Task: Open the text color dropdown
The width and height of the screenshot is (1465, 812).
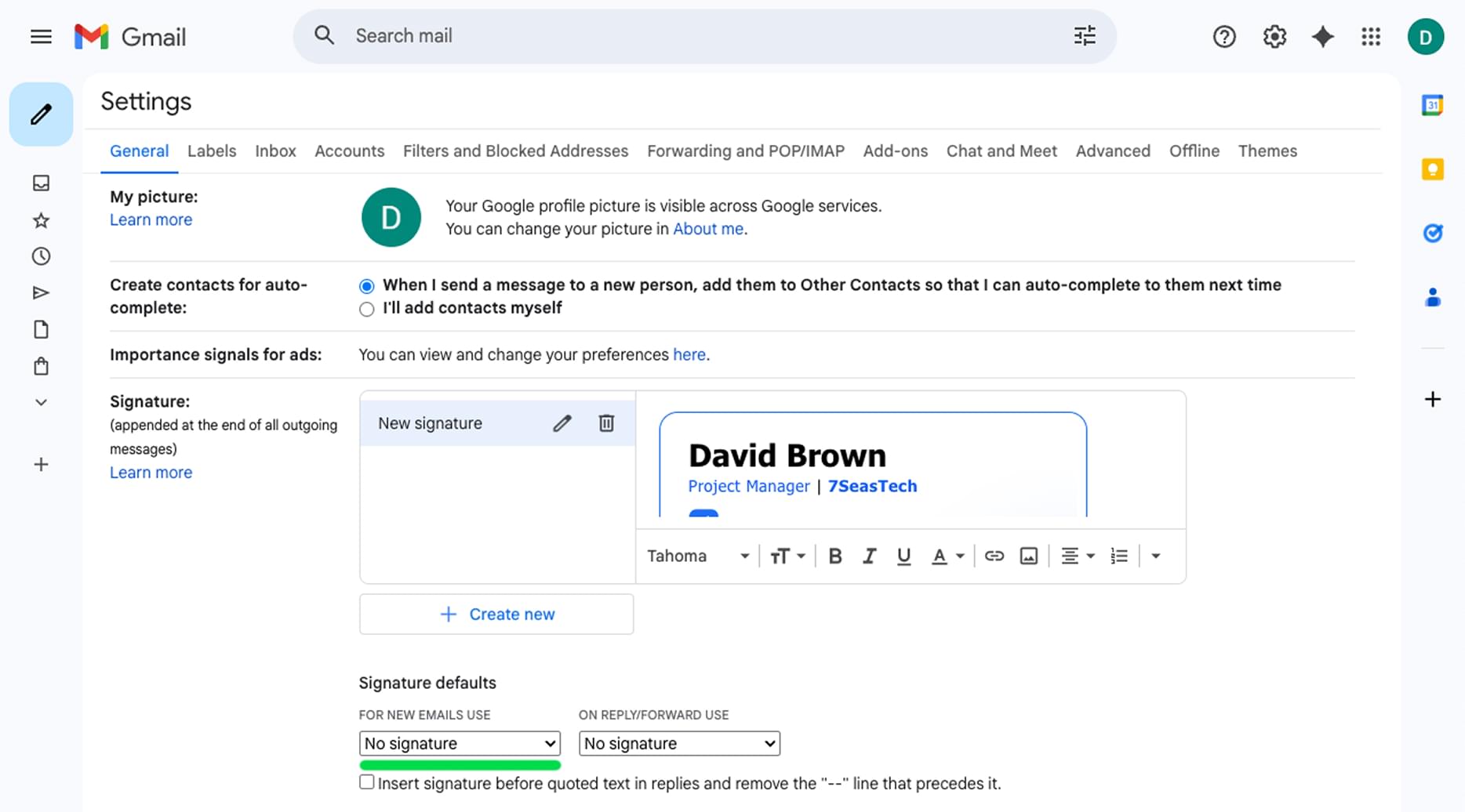Action: (x=947, y=556)
